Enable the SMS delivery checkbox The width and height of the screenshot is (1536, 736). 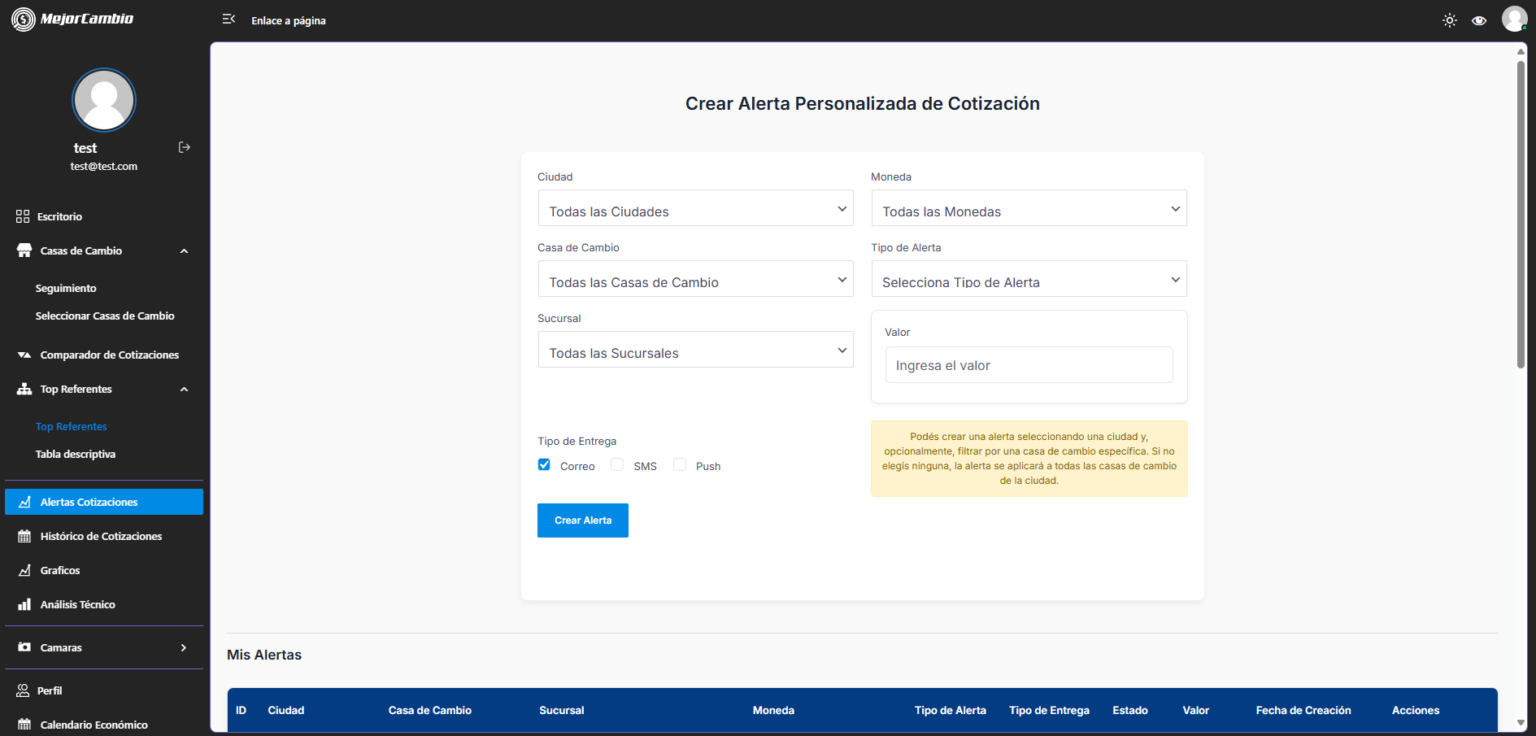(617, 464)
